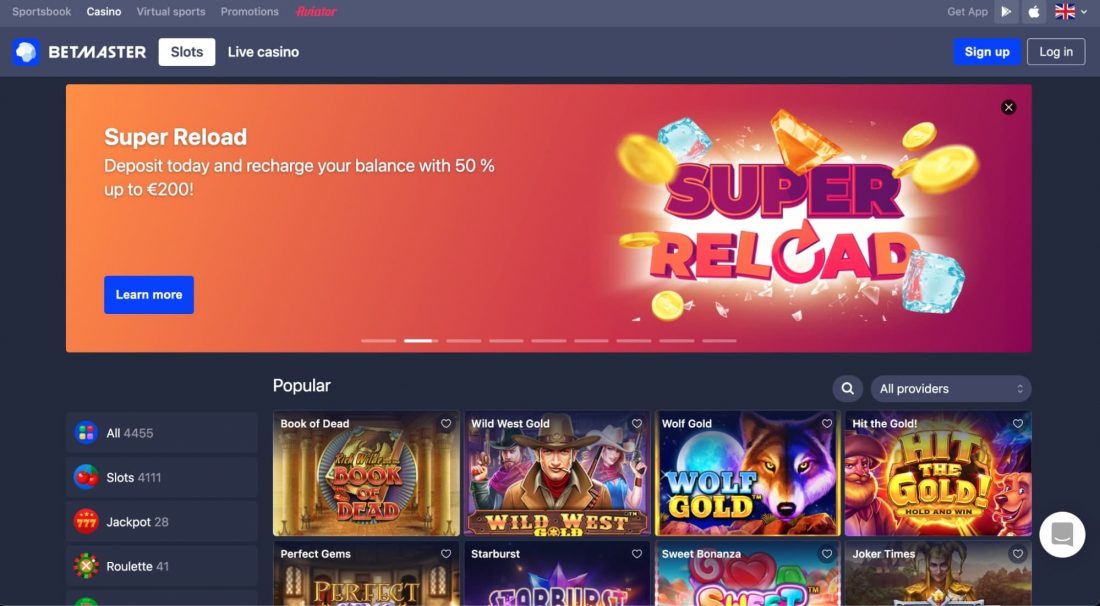Jump to the third banner slide indicator
Screen dimensions: 1100x606
pos(464,341)
